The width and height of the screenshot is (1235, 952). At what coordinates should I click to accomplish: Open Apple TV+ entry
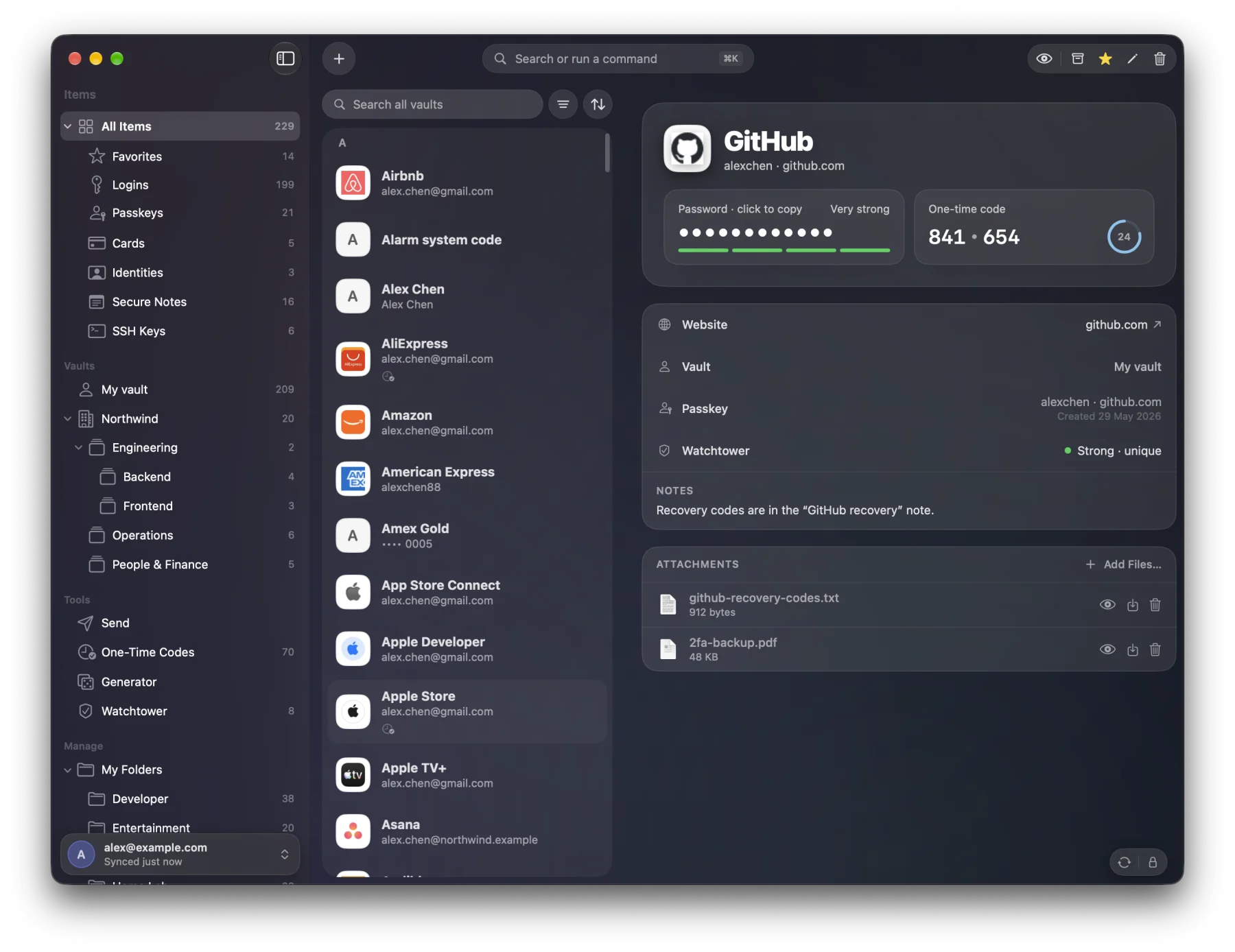pos(467,775)
